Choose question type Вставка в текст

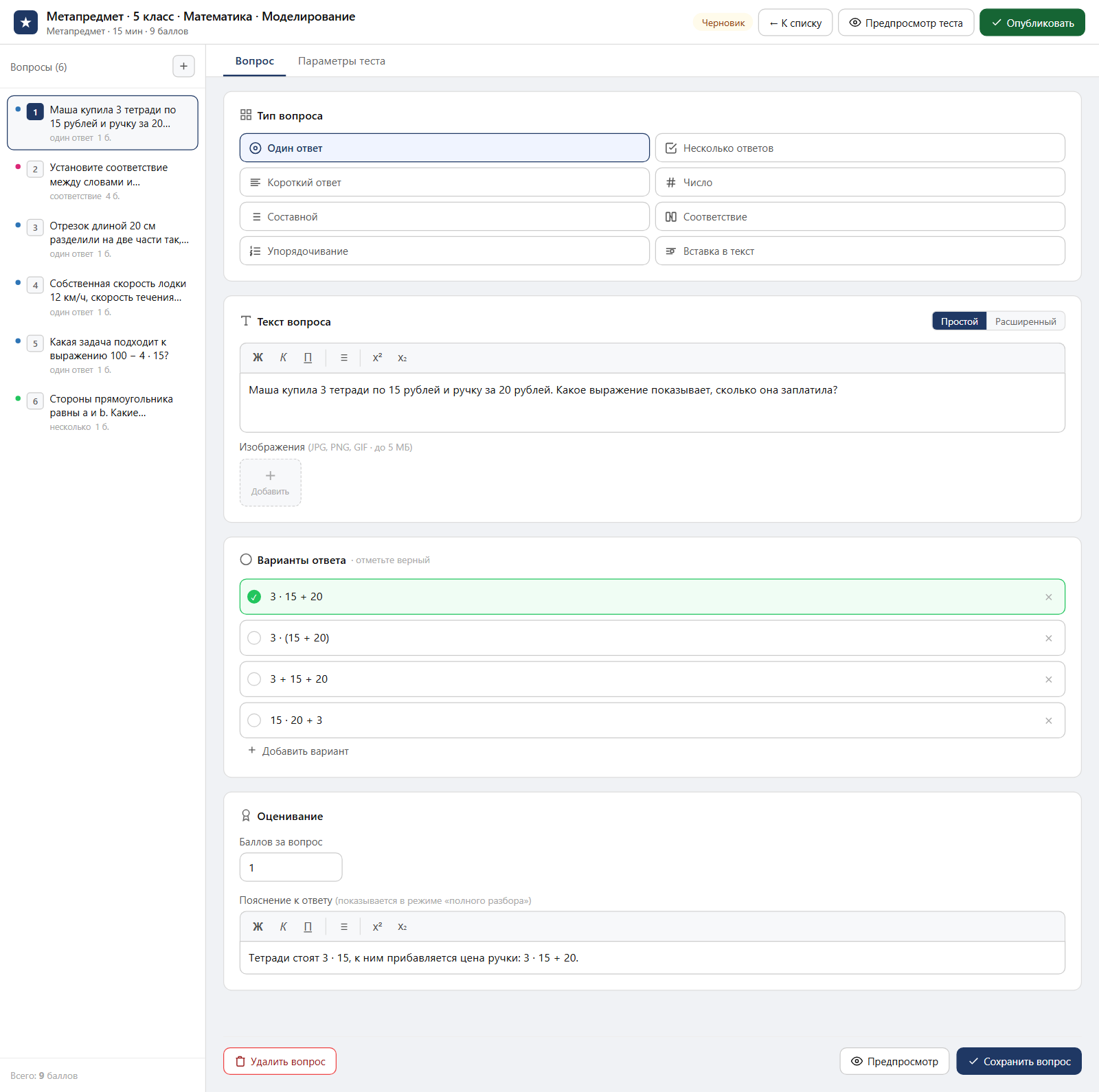(x=860, y=251)
